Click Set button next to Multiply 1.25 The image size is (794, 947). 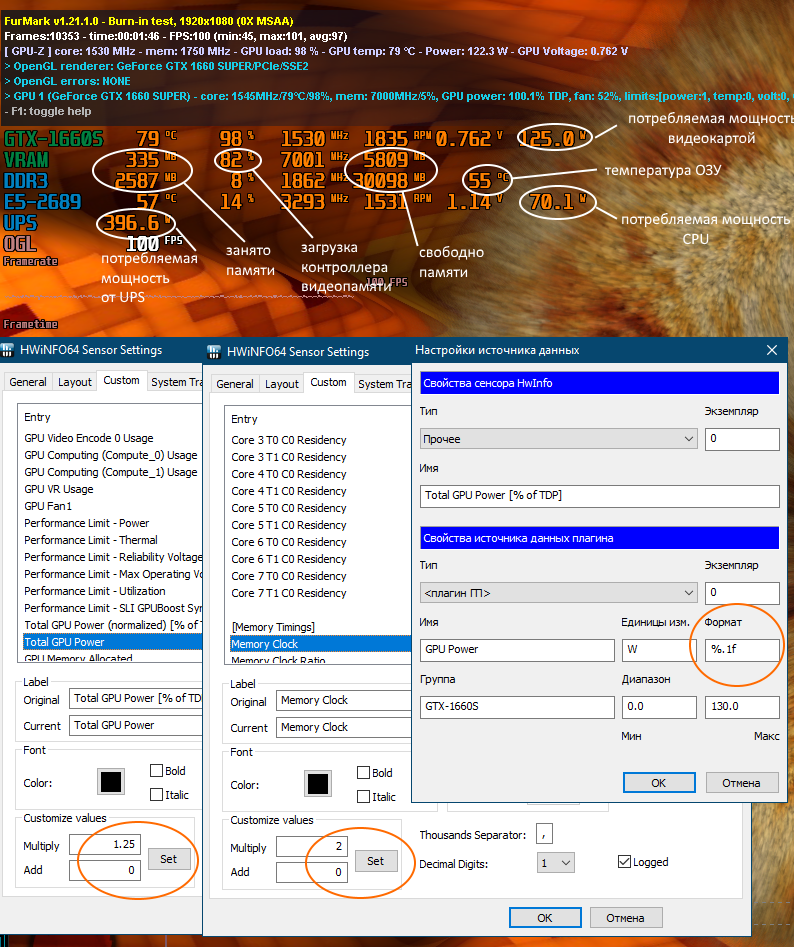(x=168, y=859)
